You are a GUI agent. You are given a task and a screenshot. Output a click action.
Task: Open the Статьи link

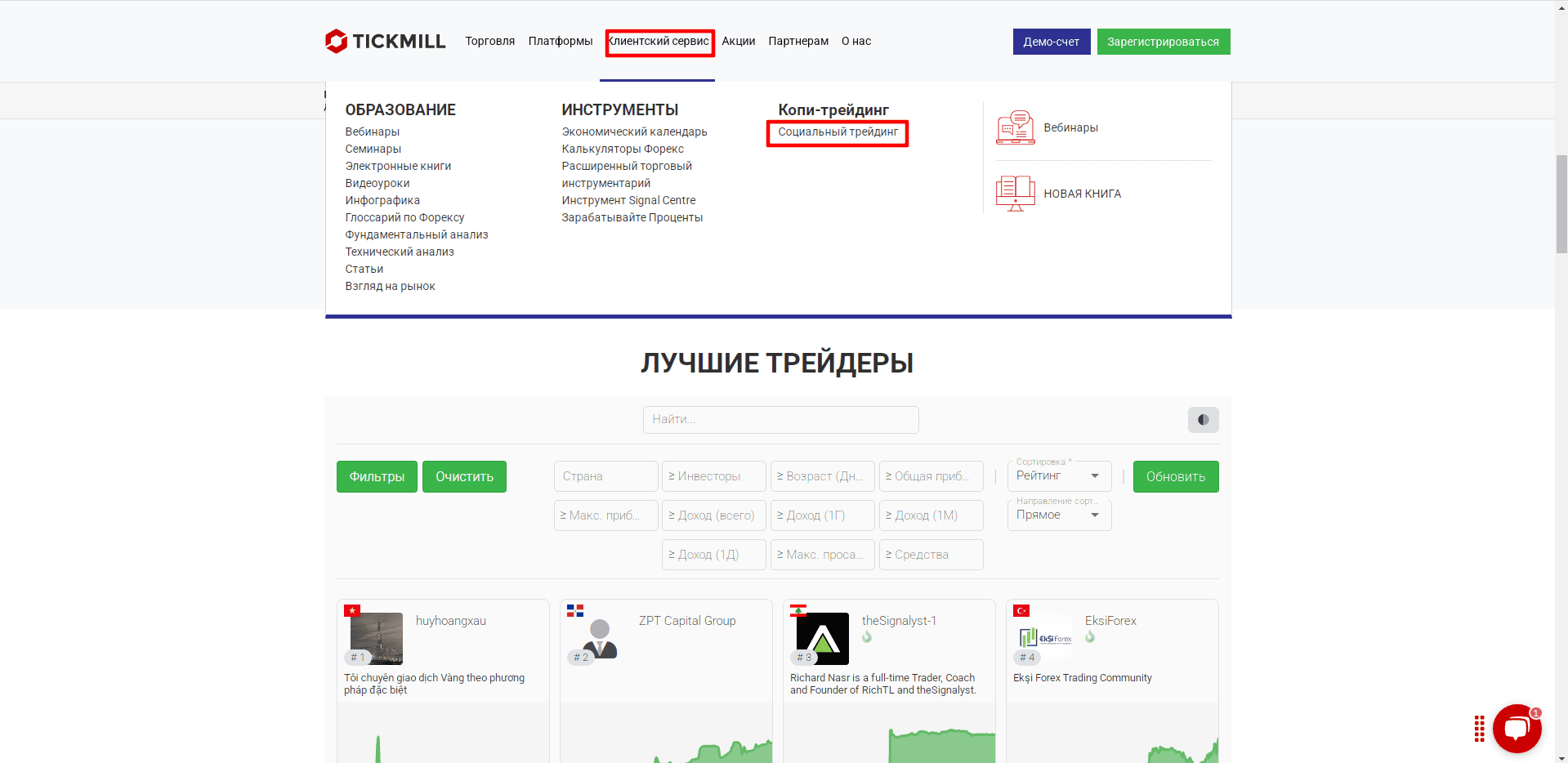pos(364,269)
